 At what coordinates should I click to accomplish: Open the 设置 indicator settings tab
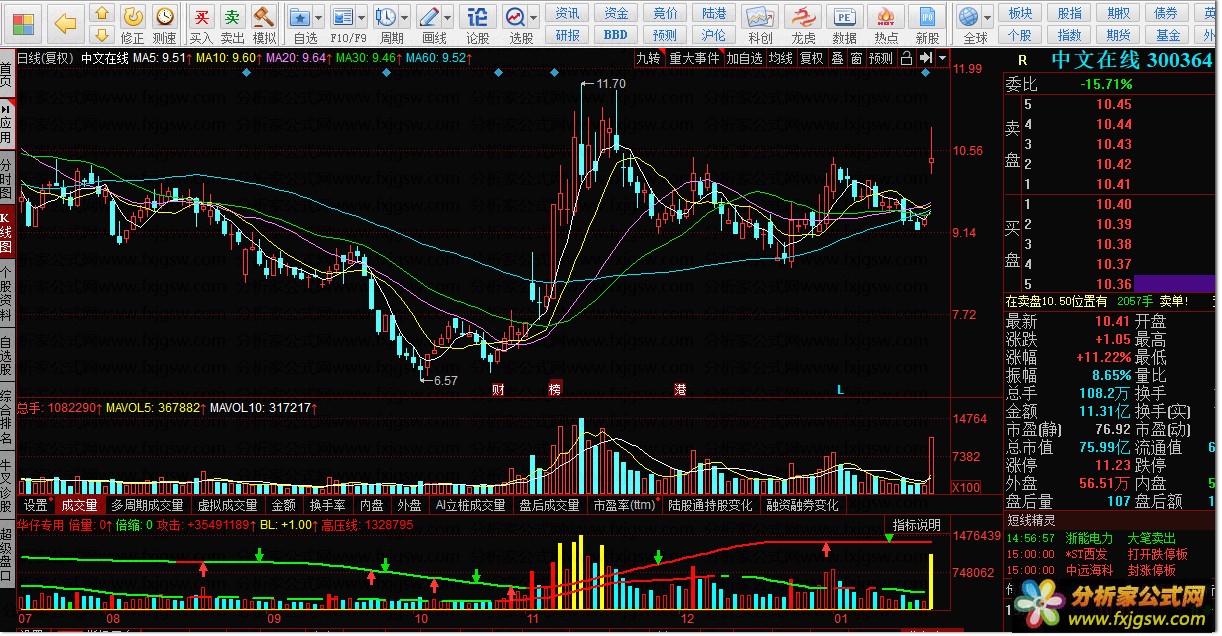pos(36,505)
